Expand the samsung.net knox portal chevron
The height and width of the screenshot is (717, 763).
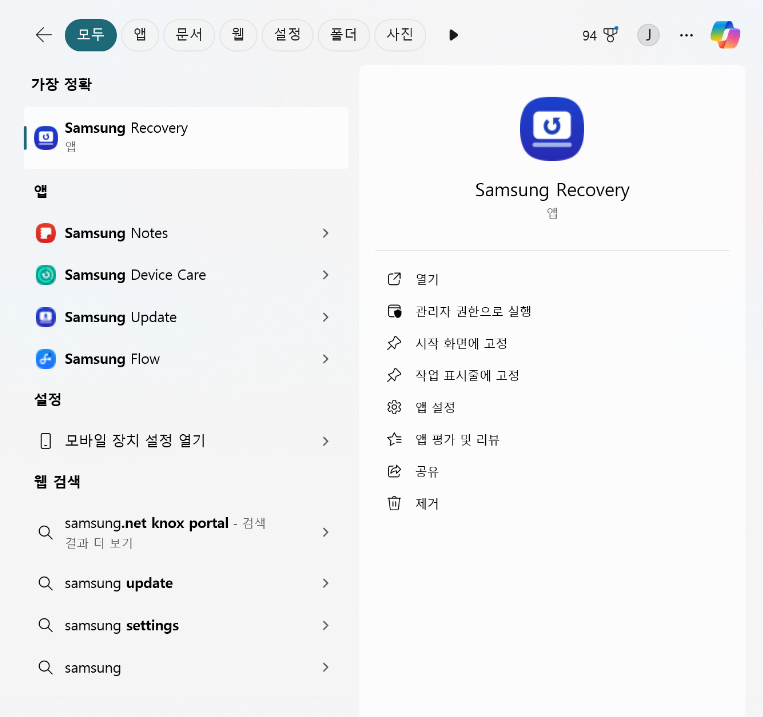[x=326, y=533]
